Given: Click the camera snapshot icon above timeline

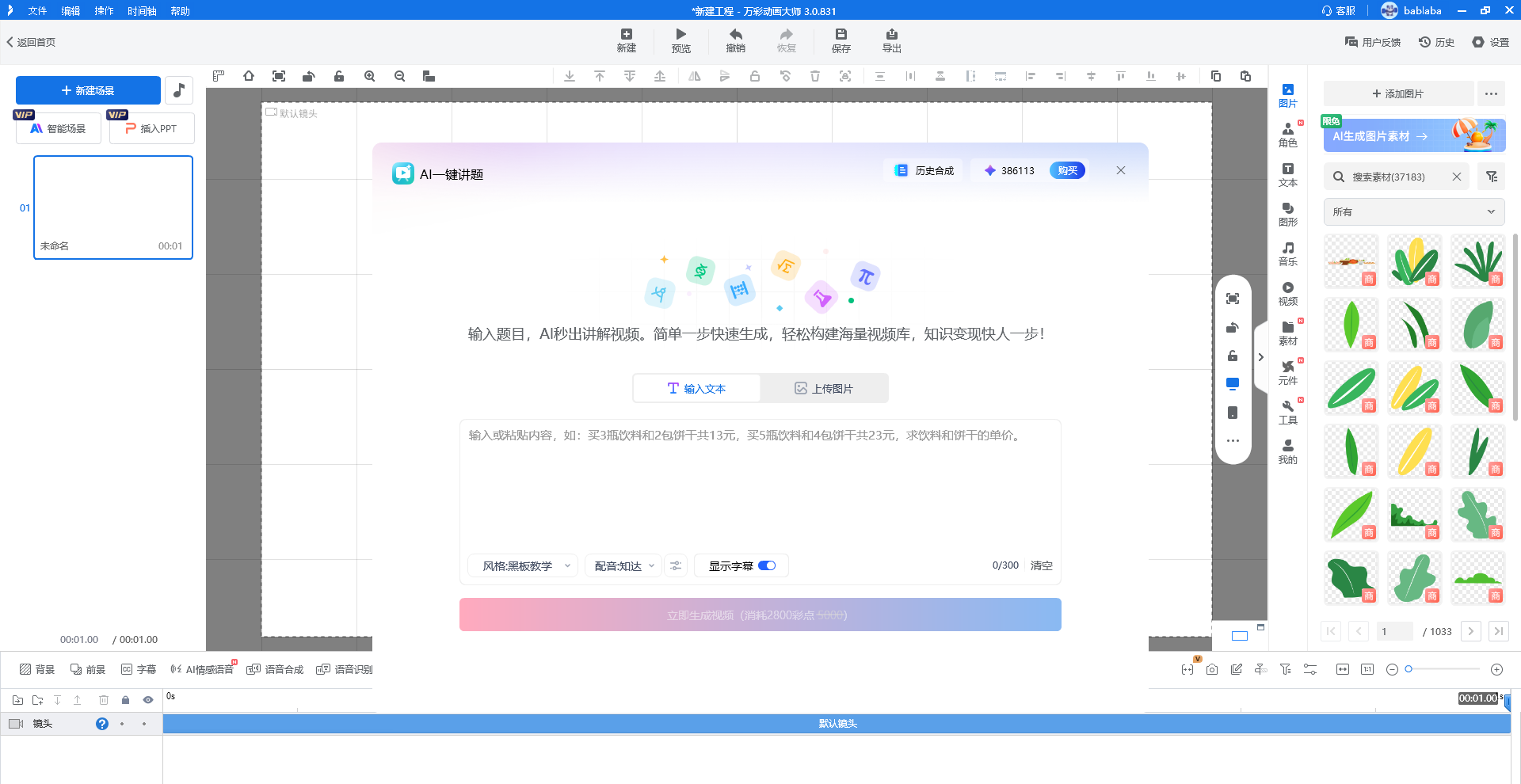Looking at the screenshot, I should point(1211,669).
